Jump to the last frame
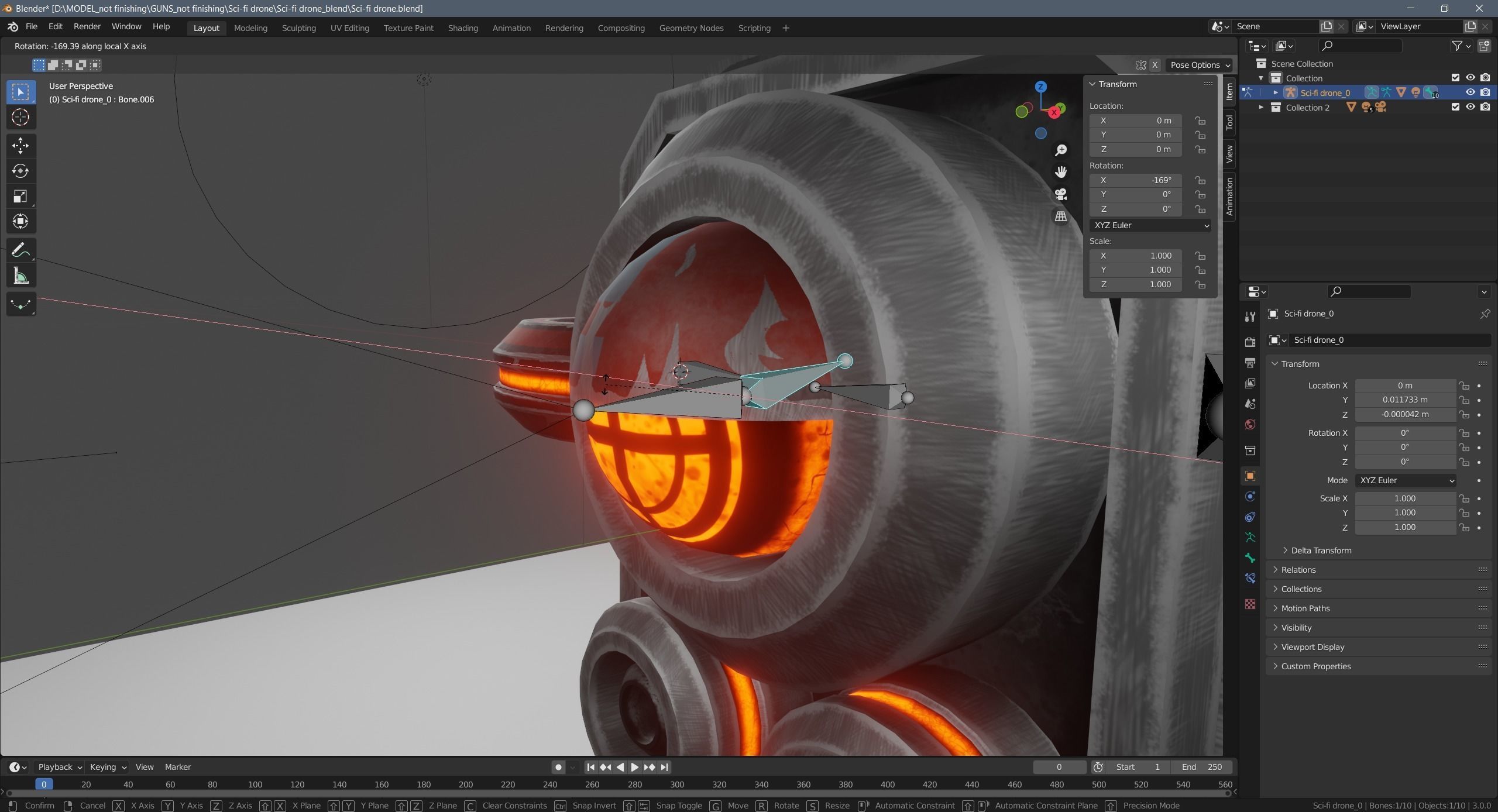Viewport: 1498px width, 812px height. click(664, 767)
